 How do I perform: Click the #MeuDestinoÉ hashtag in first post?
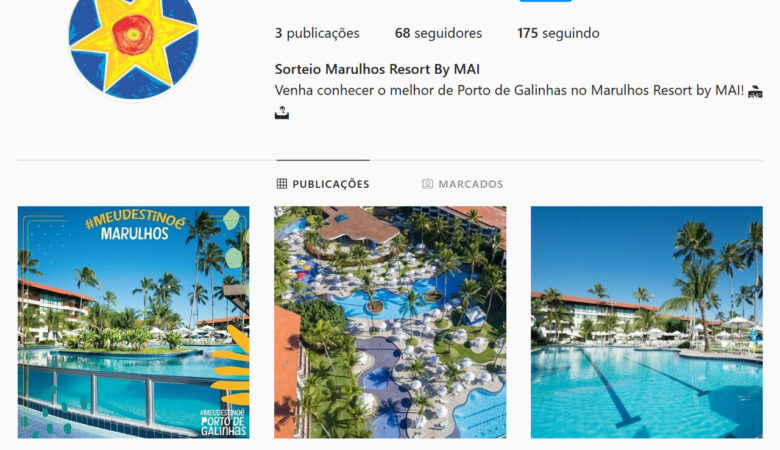pos(135,219)
